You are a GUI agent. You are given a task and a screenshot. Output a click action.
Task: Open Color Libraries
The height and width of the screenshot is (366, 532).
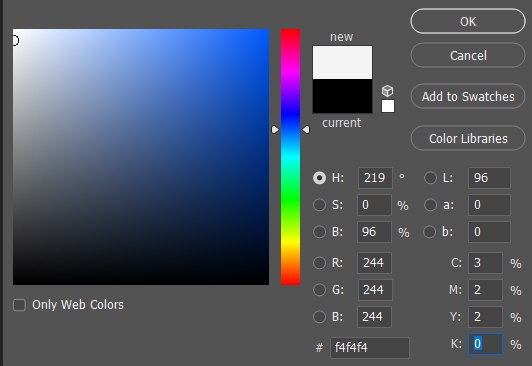(x=468, y=138)
